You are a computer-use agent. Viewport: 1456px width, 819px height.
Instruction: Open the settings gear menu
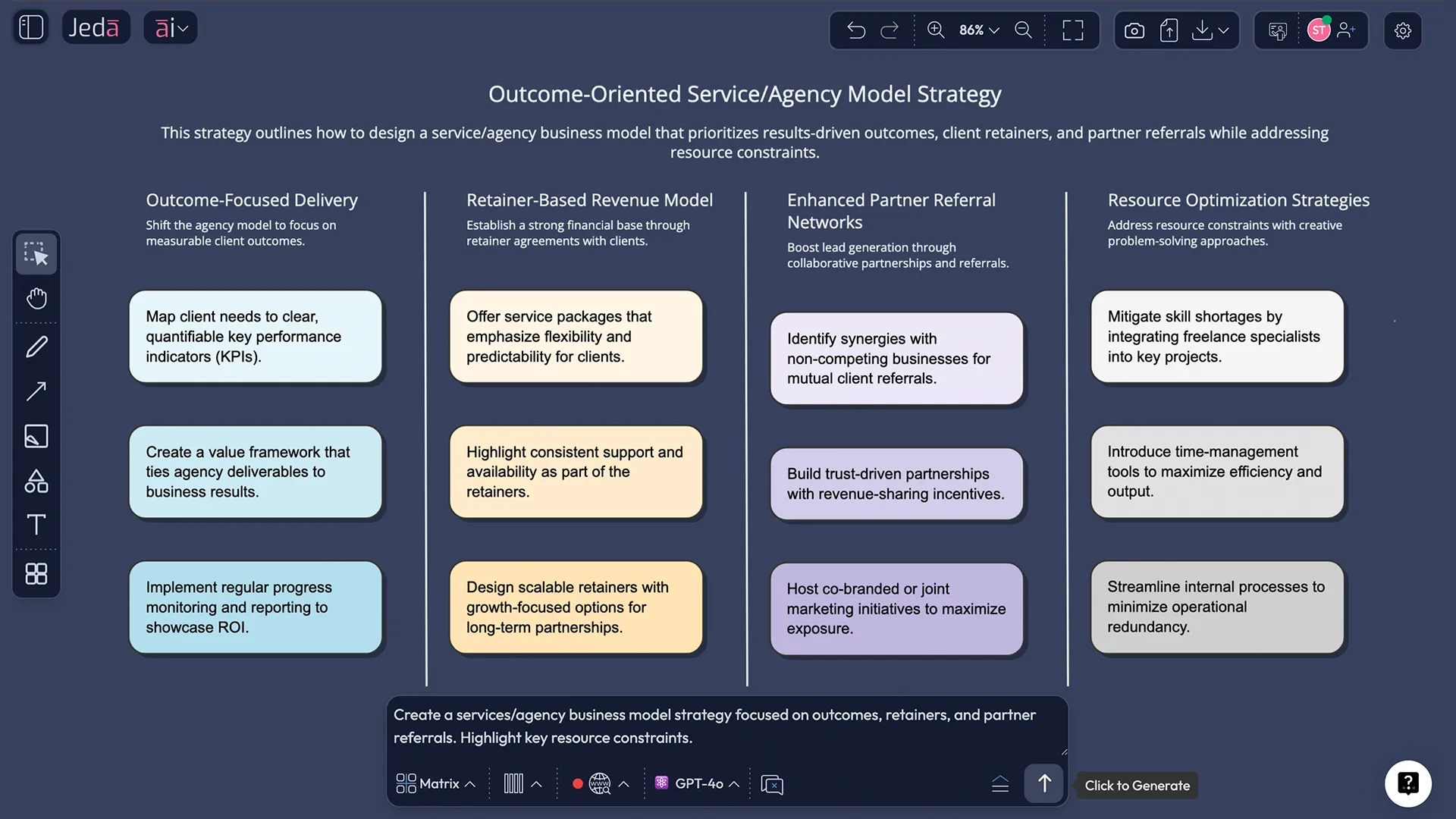pyautogui.click(x=1402, y=30)
